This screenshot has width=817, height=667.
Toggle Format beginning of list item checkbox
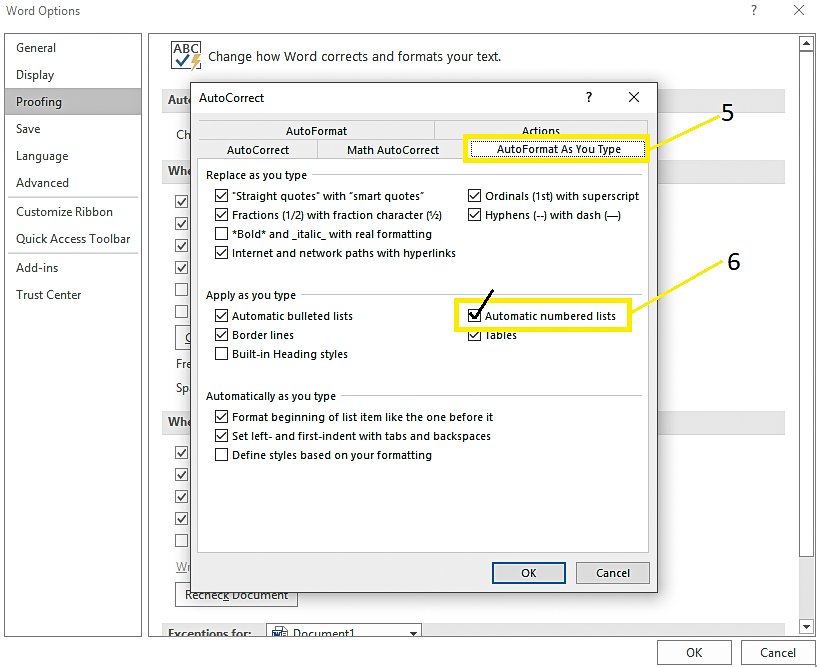point(221,417)
